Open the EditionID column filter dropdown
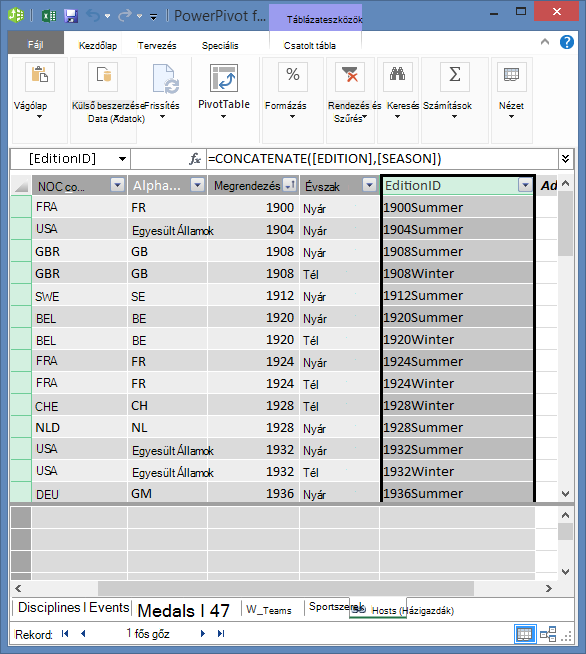This screenshot has width=586, height=654. pyautogui.click(x=525, y=185)
